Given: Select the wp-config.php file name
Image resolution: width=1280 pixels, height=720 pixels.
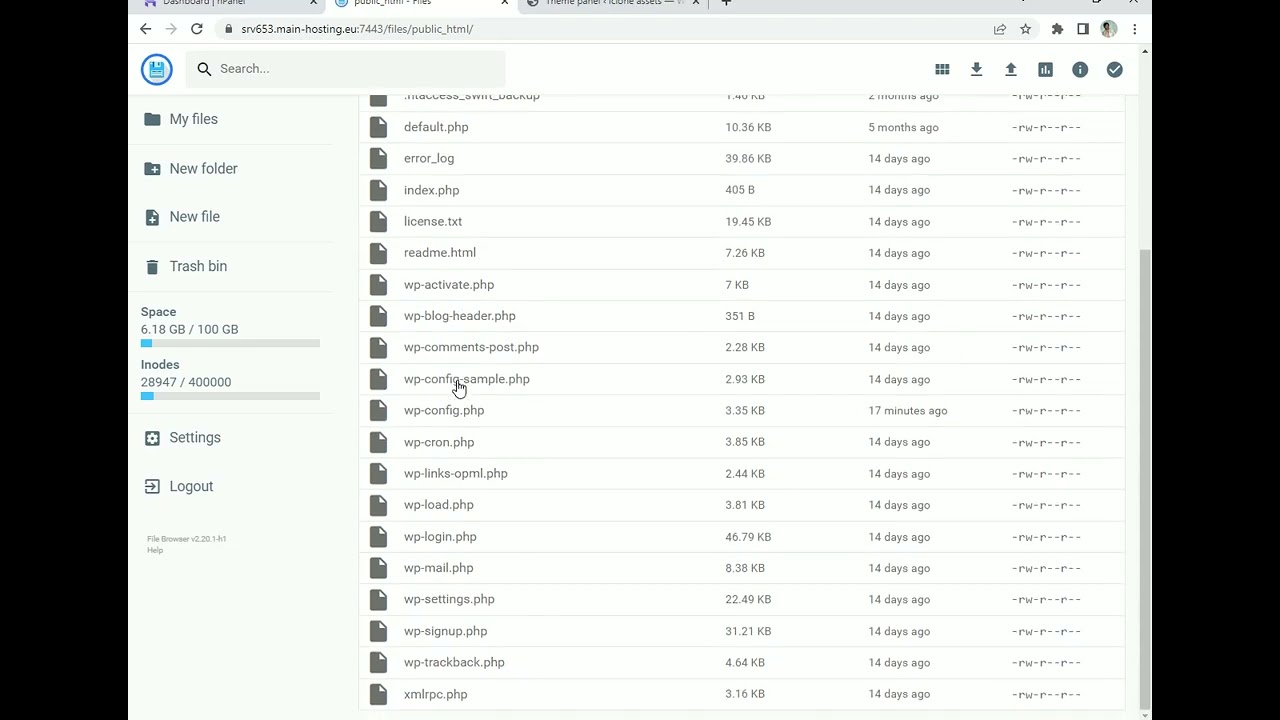Looking at the screenshot, I should (x=444, y=410).
